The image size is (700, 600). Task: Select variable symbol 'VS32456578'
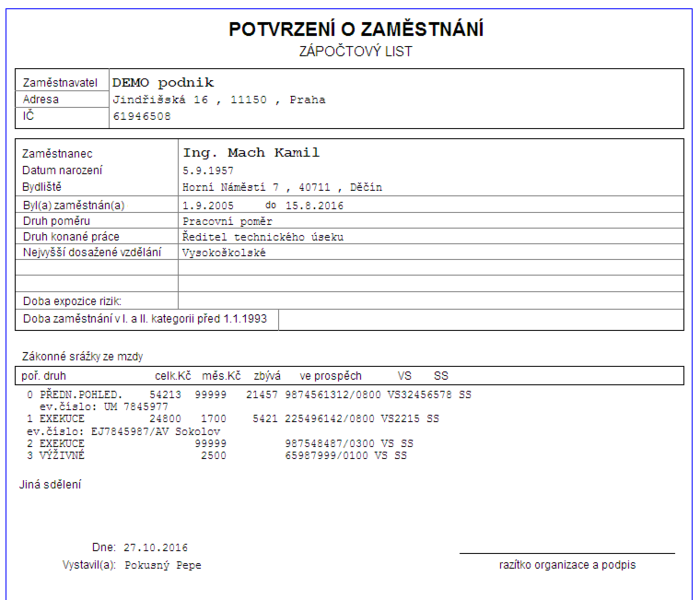420,395
